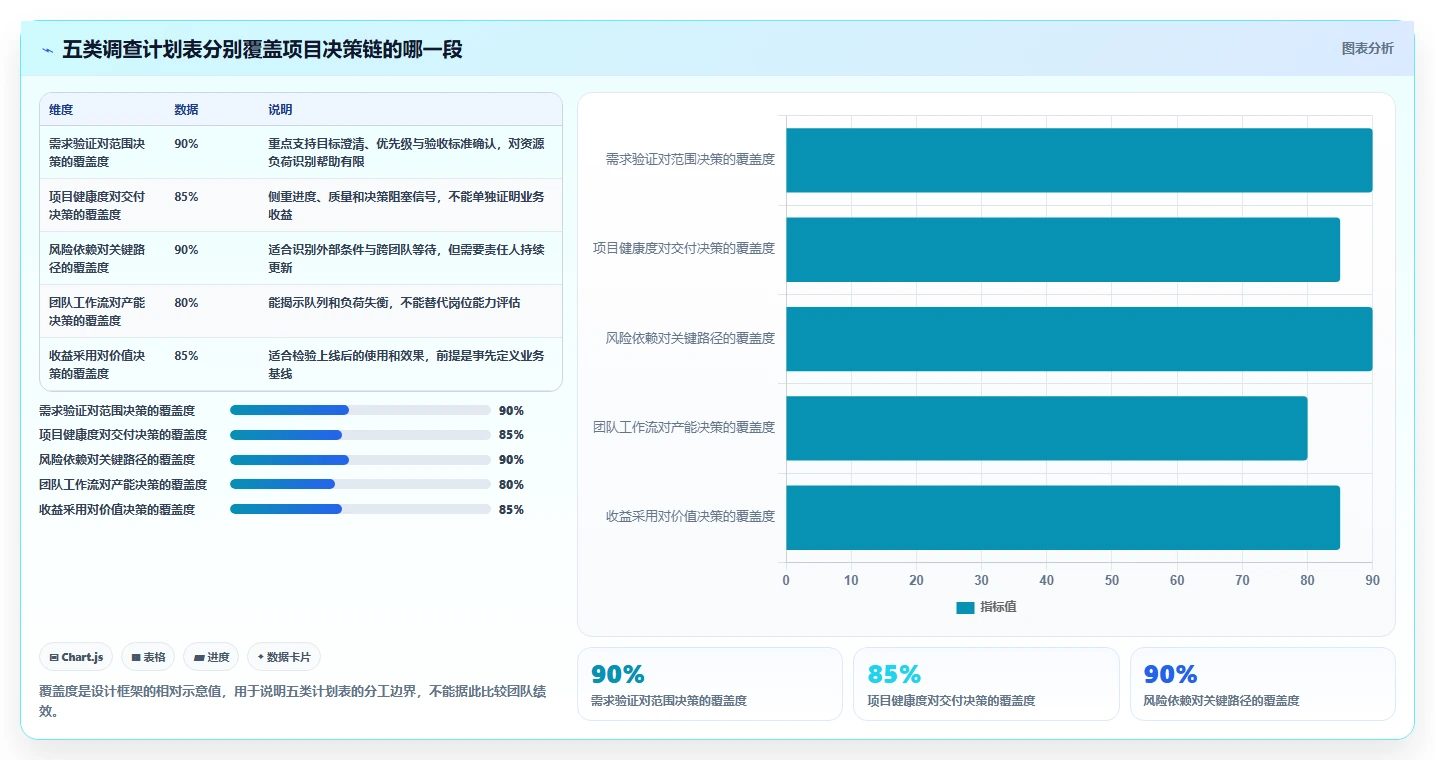This screenshot has width=1435, height=760.
Task: Click the 80% value in table
Action: (x=186, y=303)
